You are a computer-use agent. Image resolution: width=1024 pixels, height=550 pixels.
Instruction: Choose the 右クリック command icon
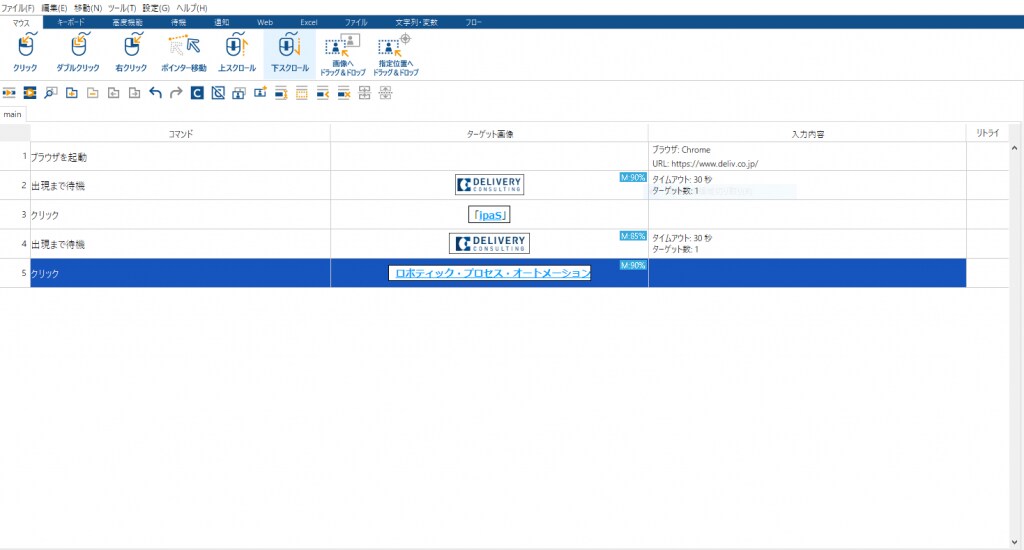tap(131, 53)
